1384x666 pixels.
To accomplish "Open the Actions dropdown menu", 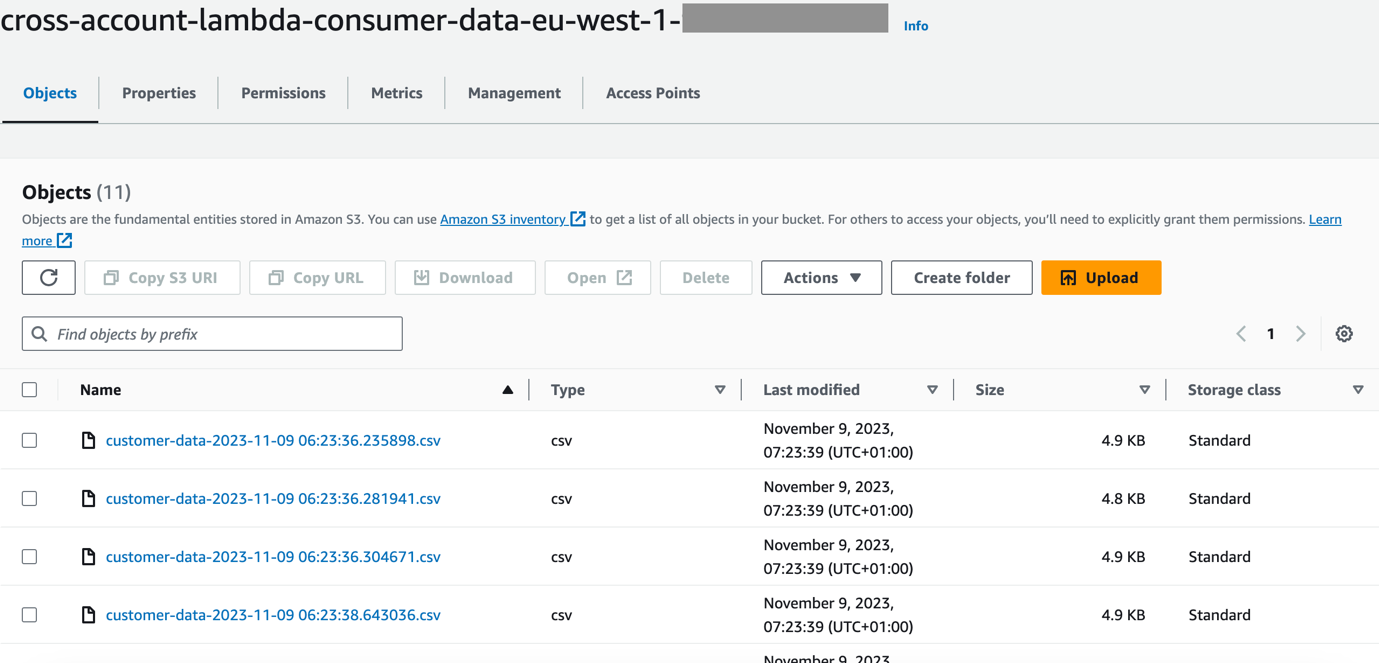I will click(821, 278).
